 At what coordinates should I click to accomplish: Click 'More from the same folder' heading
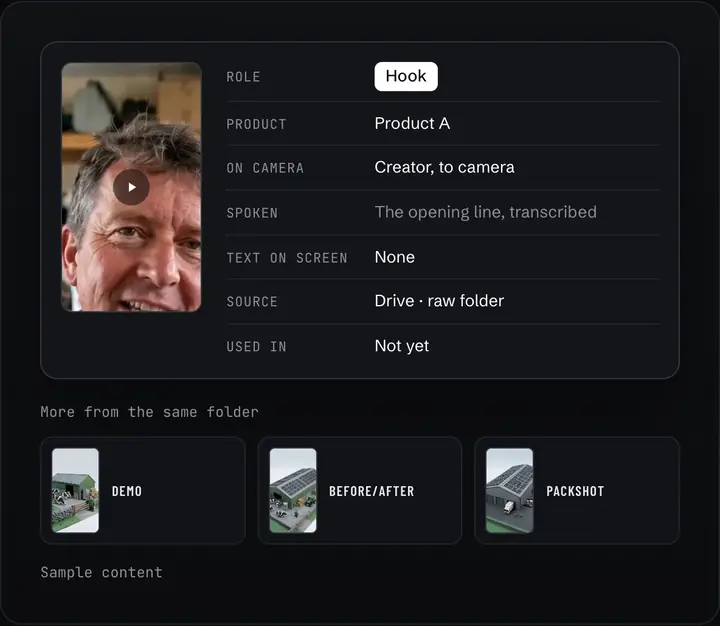pyautogui.click(x=150, y=412)
